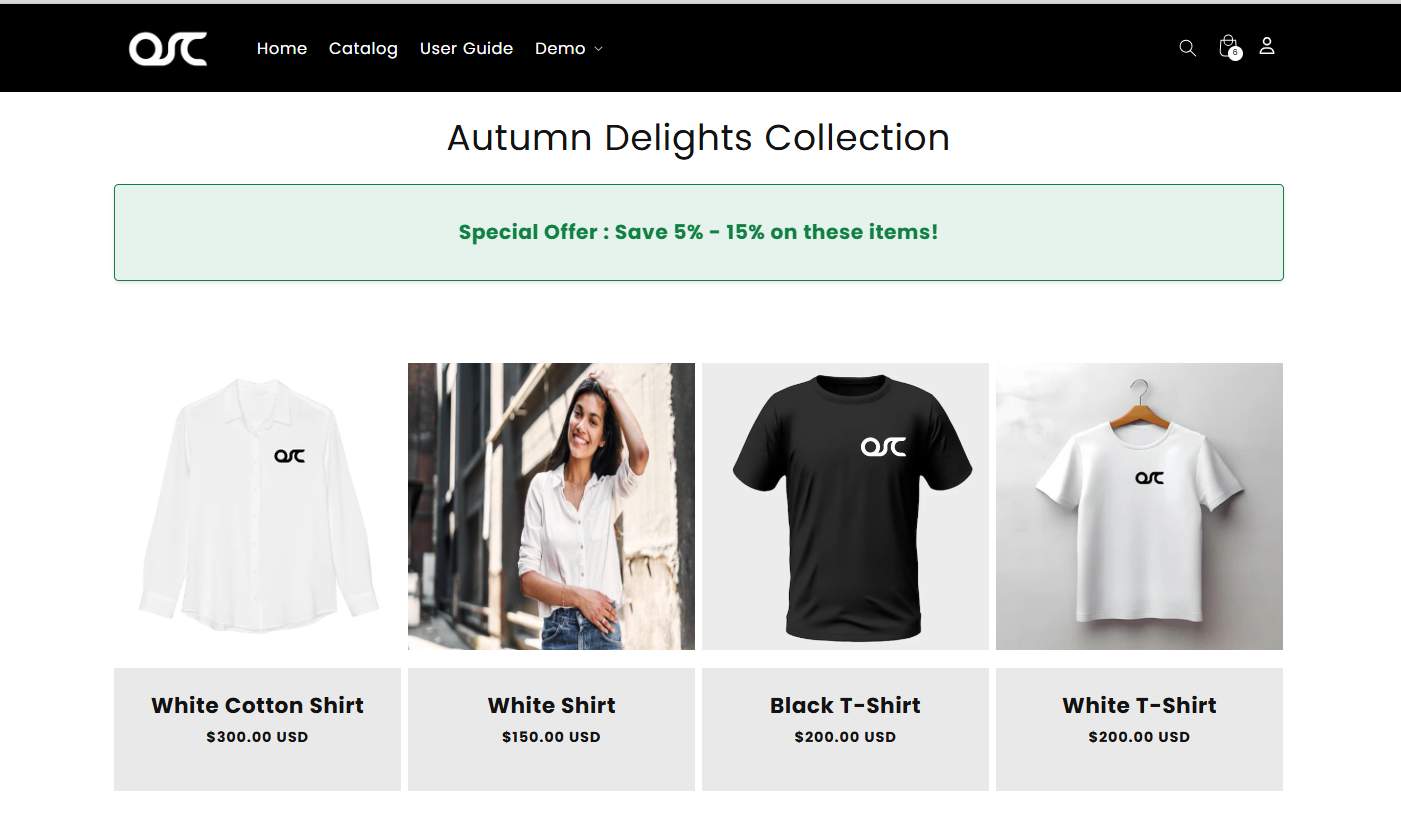Viewport: 1401px width, 825px height.
Task: Click the White Cotton Shirt product image
Action: click(x=257, y=506)
